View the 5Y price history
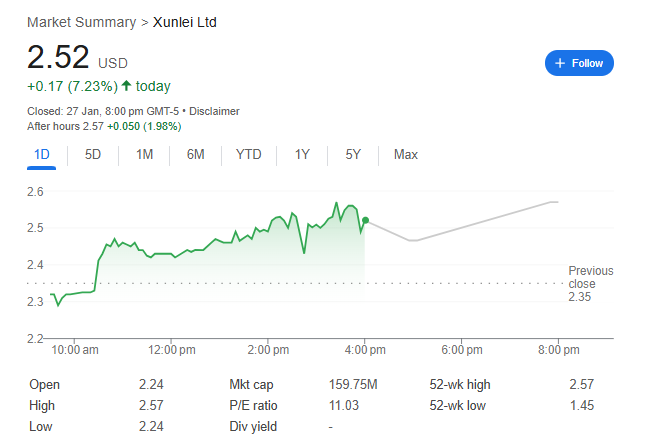 click(353, 154)
